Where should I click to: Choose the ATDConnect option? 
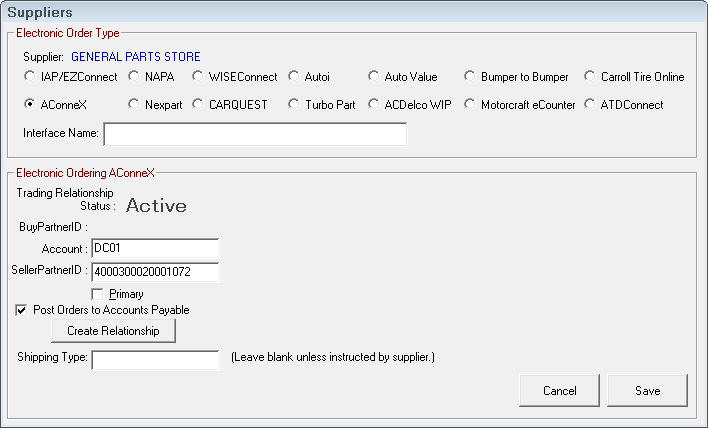pyautogui.click(x=591, y=105)
